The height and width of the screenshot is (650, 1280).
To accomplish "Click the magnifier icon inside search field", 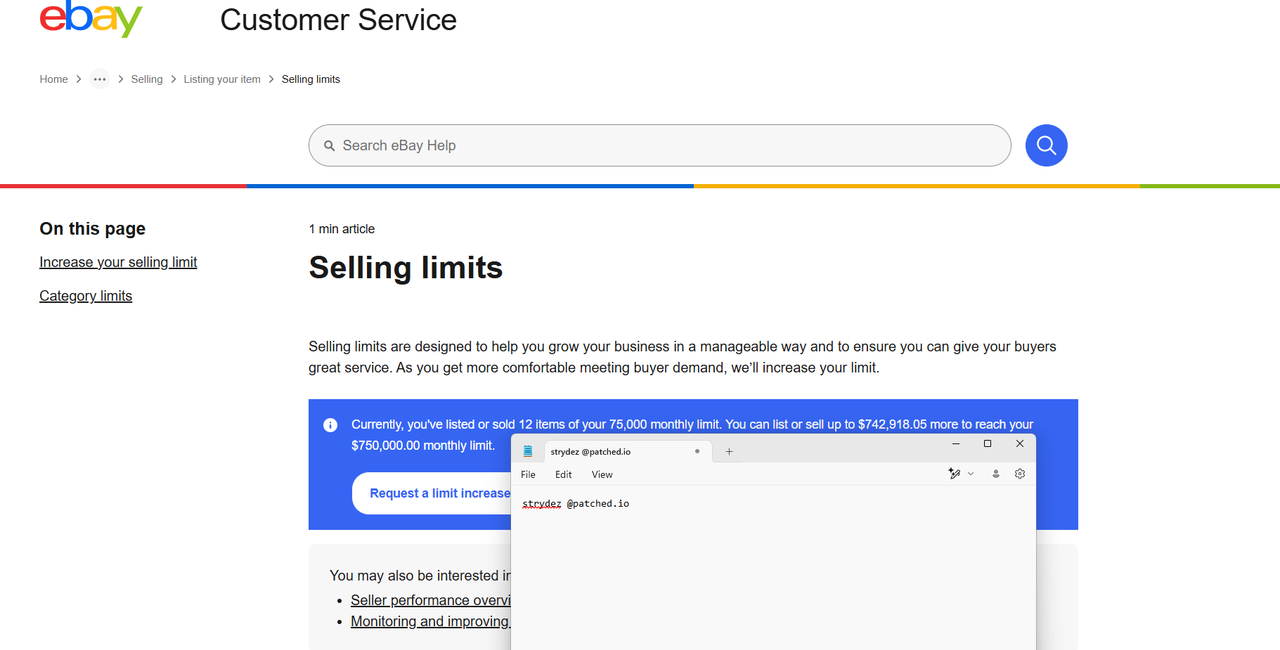I will point(329,146).
